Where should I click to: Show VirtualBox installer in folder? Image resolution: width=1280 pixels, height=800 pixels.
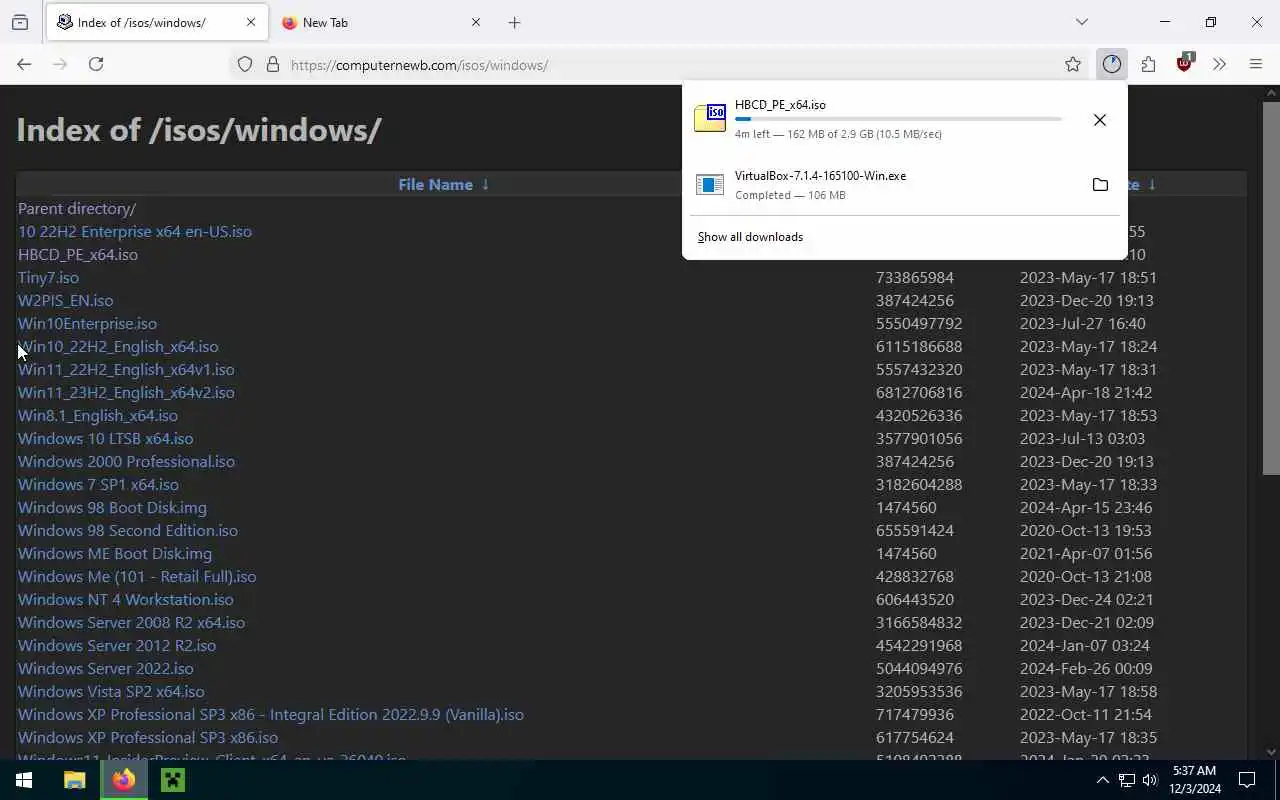click(1100, 185)
